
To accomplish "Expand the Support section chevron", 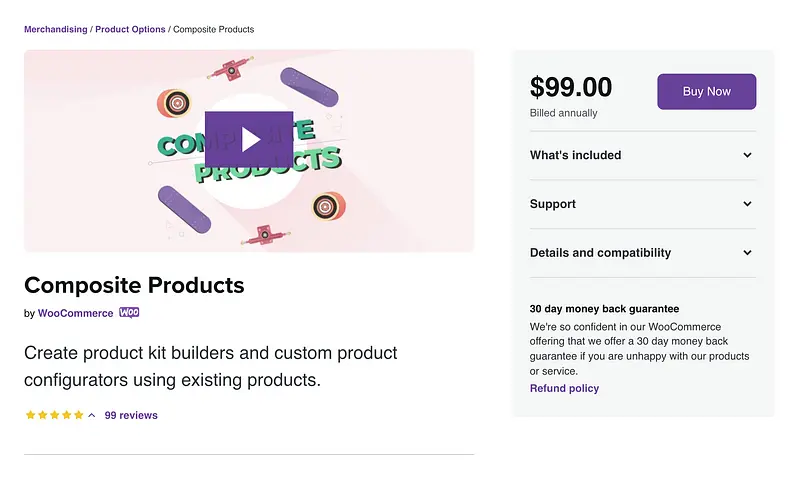I will (x=747, y=204).
